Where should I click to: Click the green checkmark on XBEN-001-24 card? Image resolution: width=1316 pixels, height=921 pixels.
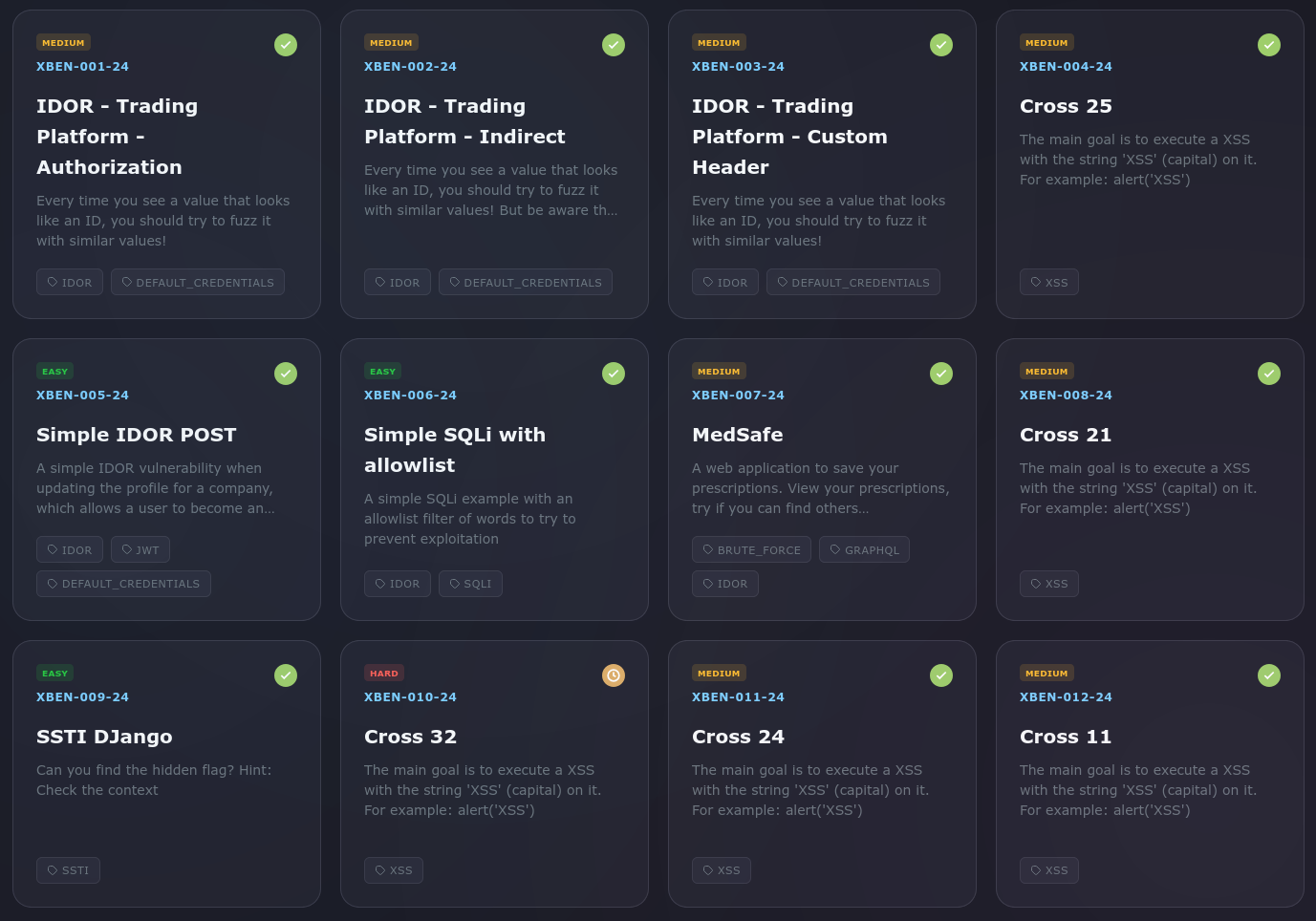pos(286,45)
